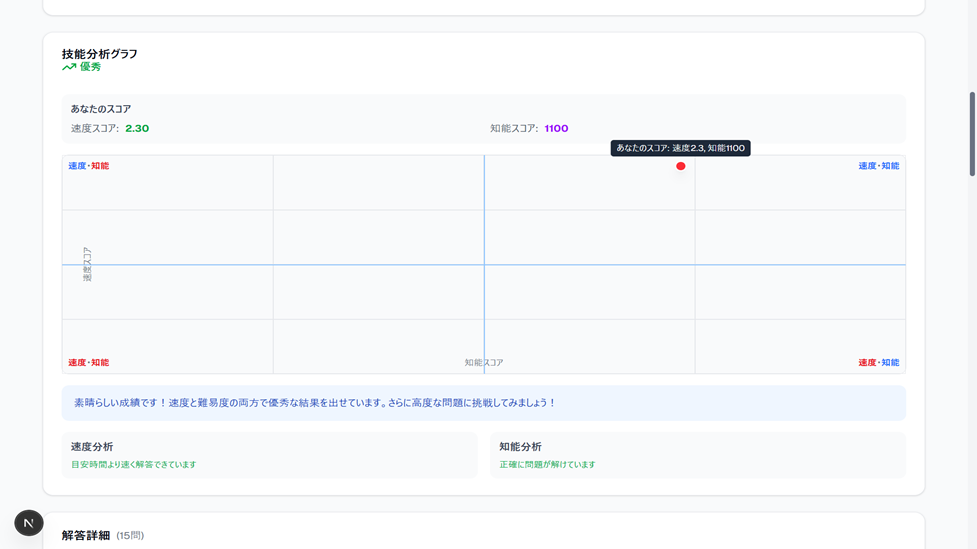Click the bottom-right quadrant 速度・知能 label
Screen dimensions: 977x549
878,363
